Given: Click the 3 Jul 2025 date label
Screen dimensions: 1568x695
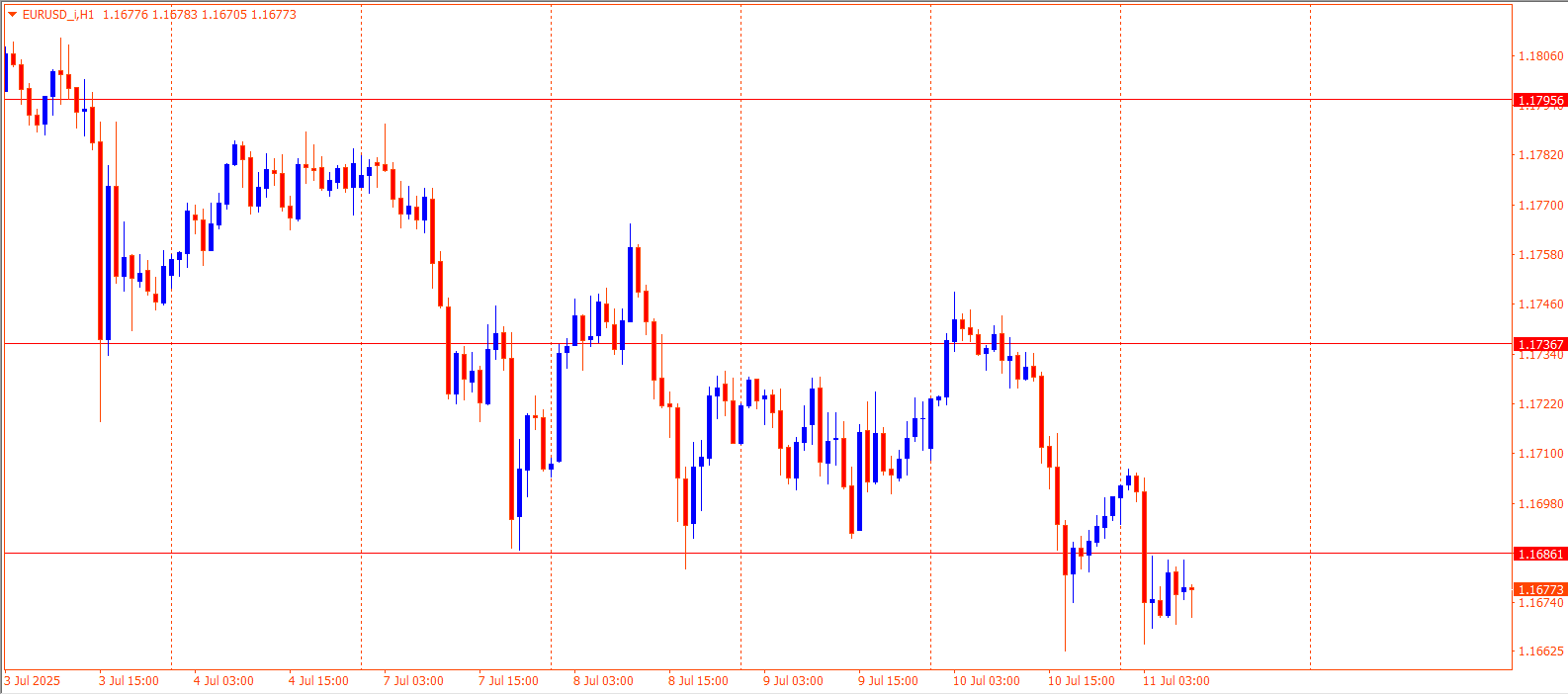Looking at the screenshot, I should 33,681.
